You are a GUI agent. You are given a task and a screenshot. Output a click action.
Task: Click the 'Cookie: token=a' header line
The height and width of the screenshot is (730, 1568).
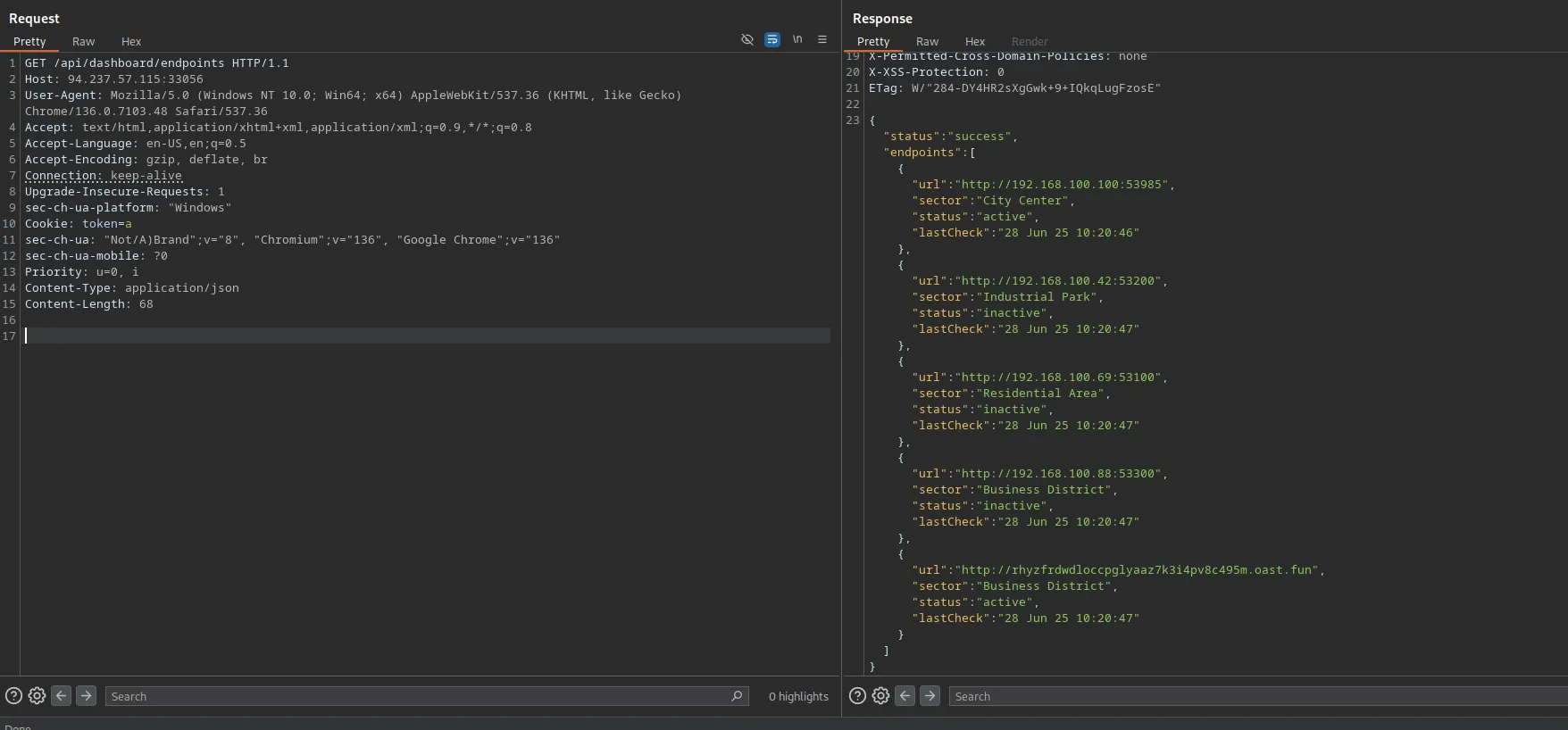pyautogui.click(x=79, y=224)
